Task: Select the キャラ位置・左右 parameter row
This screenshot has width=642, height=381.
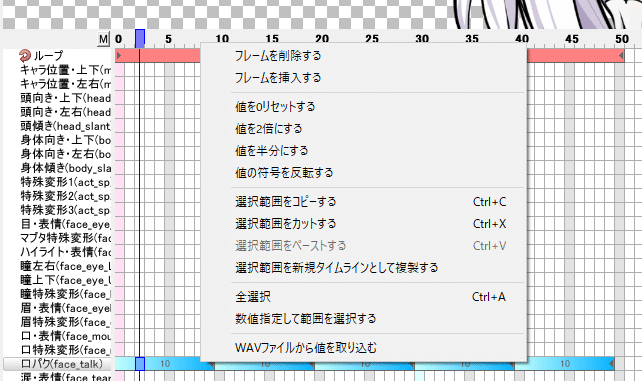Action: (x=66, y=84)
